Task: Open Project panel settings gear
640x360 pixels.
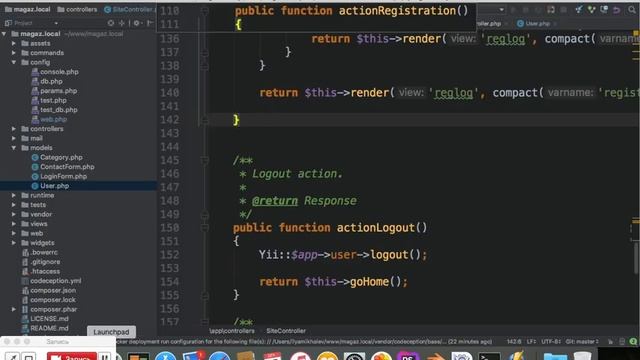Action: pyautogui.click(x=137, y=23)
